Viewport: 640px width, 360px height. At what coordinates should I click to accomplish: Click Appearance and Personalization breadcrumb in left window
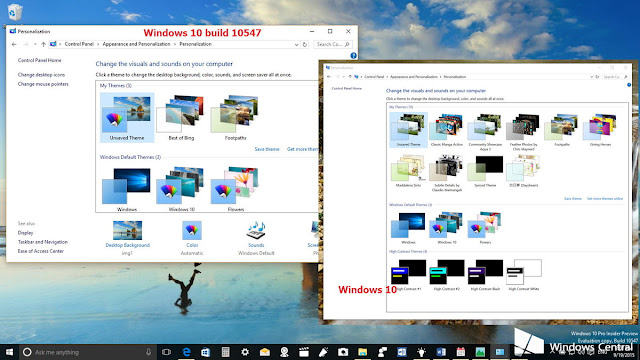point(136,44)
